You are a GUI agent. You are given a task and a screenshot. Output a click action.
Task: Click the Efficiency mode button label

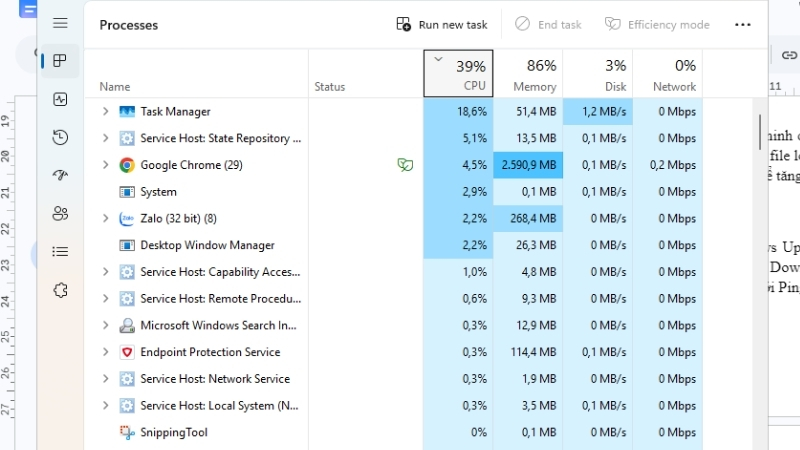[669, 24]
